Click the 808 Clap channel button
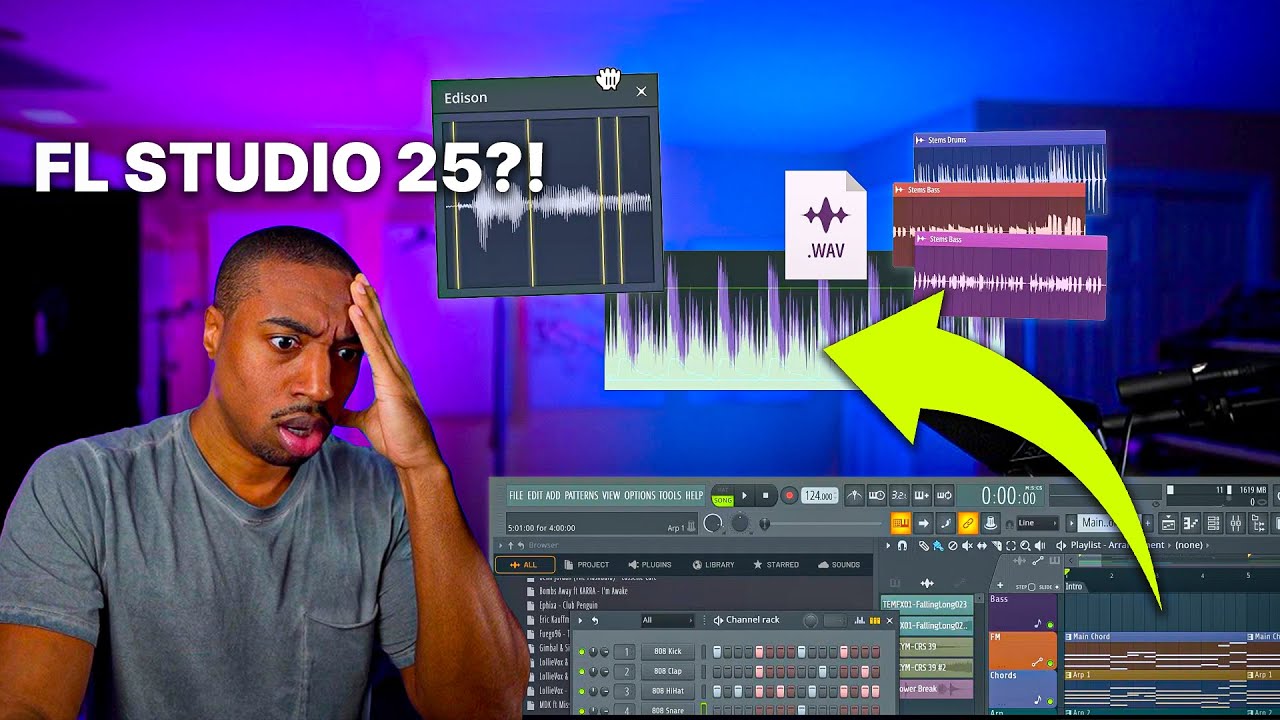The width and height of the screenshot is (1280, 720). click(668, 672)
